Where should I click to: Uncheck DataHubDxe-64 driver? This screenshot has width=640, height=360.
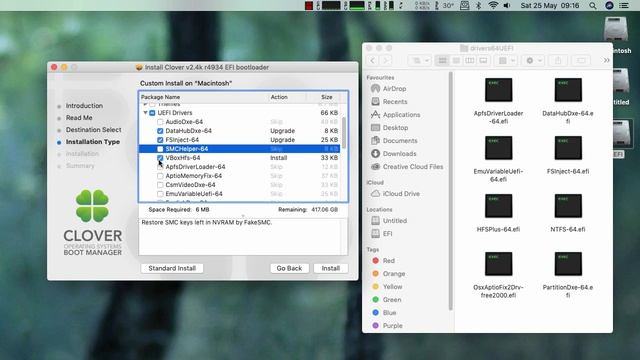point(160,131)
